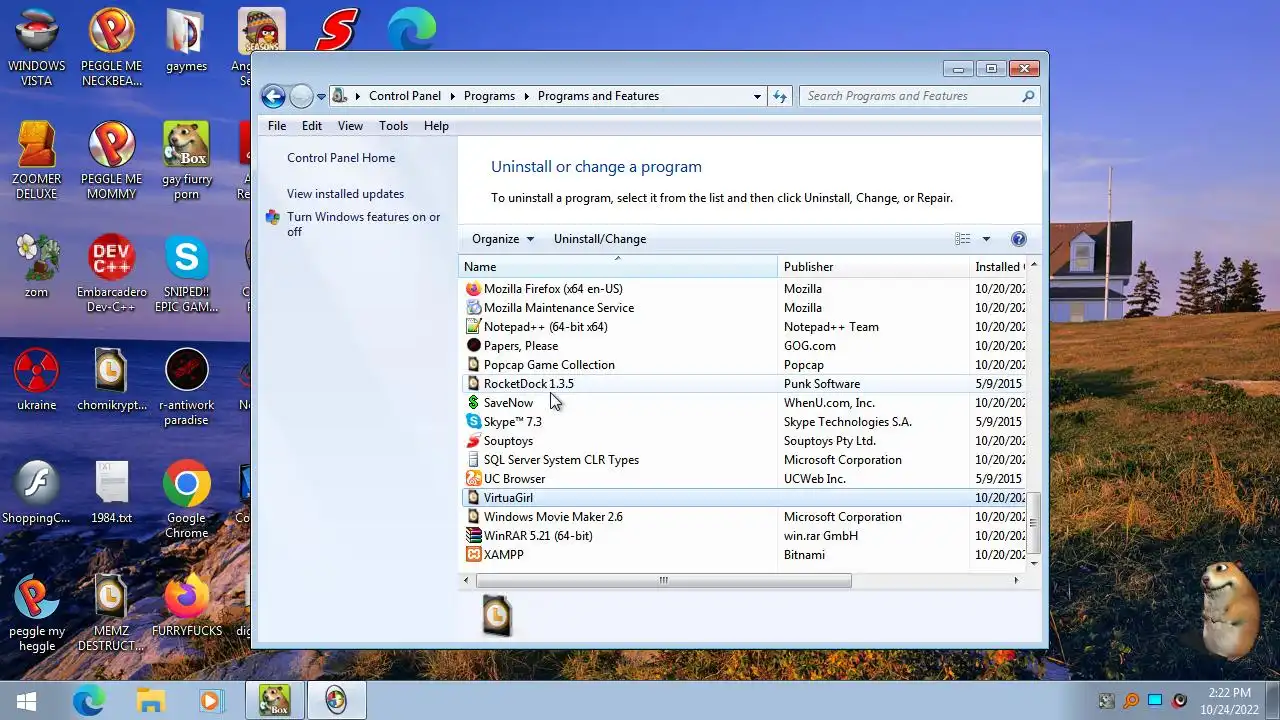The height and width of the screenshot is (720, 1280).
Task: Click the scroll up arrow of list
Action: point(1034,266)
